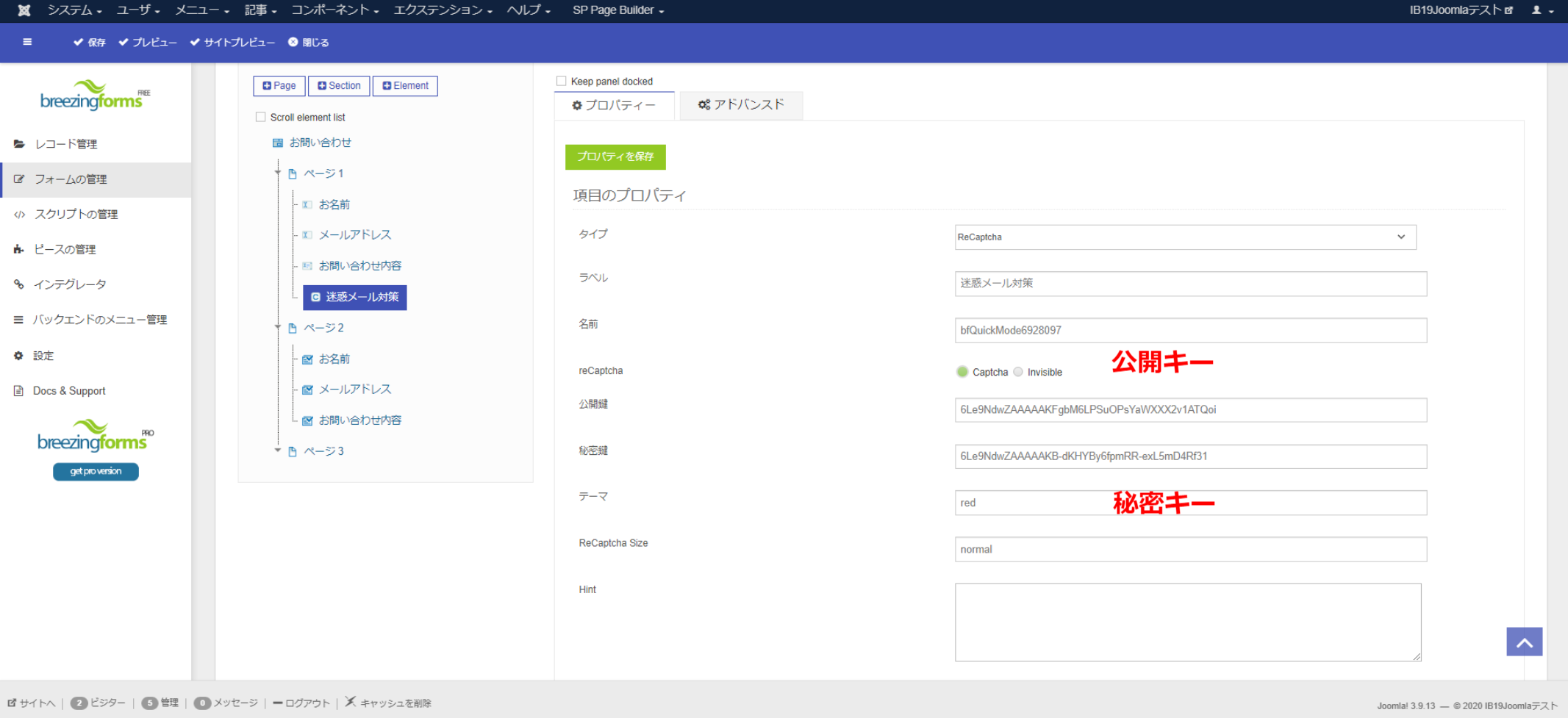1568x718 pixels.
Task: Toggle the hamburger sidebar menu icon
Action: (x=27, y=42)
